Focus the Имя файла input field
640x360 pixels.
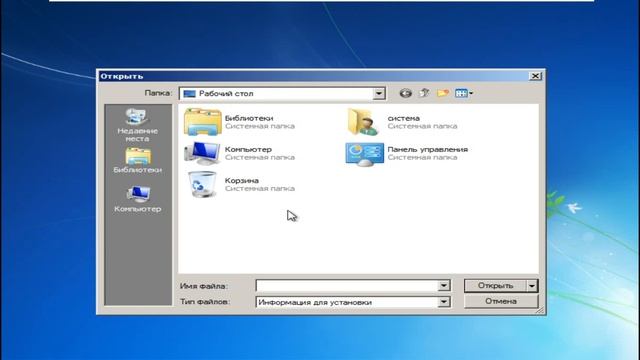pos(347,286)
